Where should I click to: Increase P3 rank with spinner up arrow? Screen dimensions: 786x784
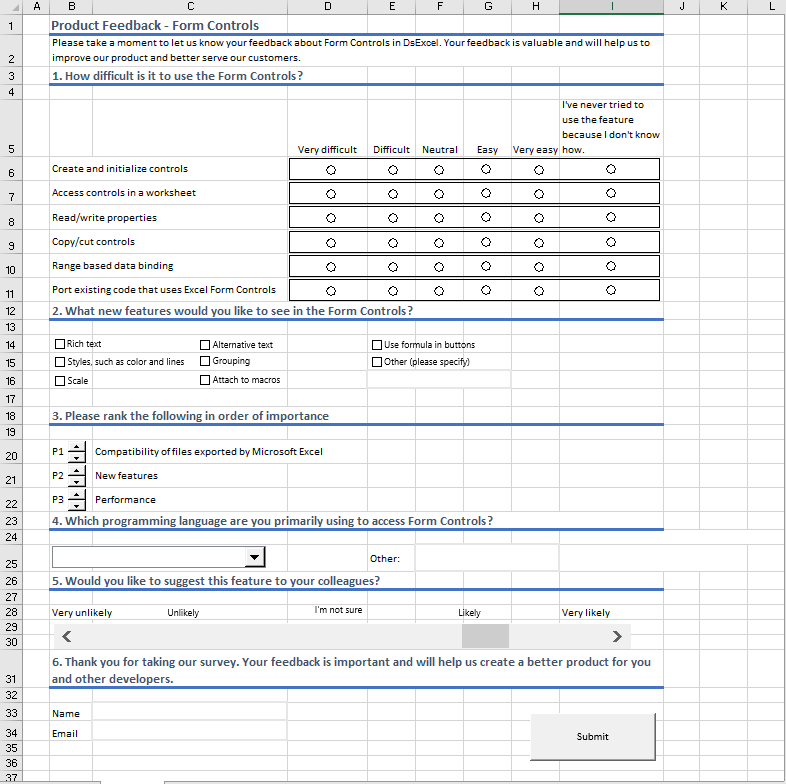click(x=76, y=495)
